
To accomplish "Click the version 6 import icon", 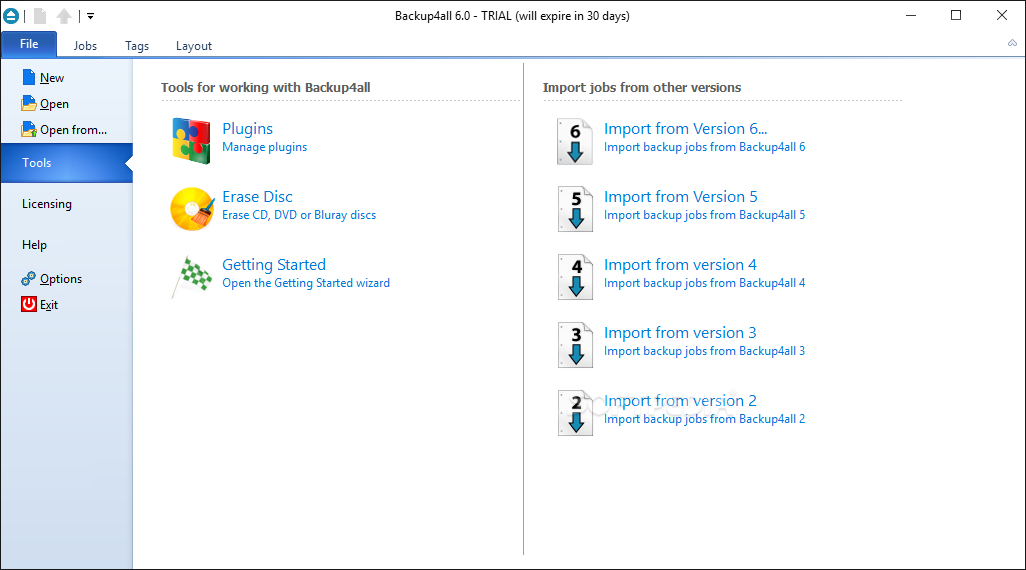I will coord(575,141).
